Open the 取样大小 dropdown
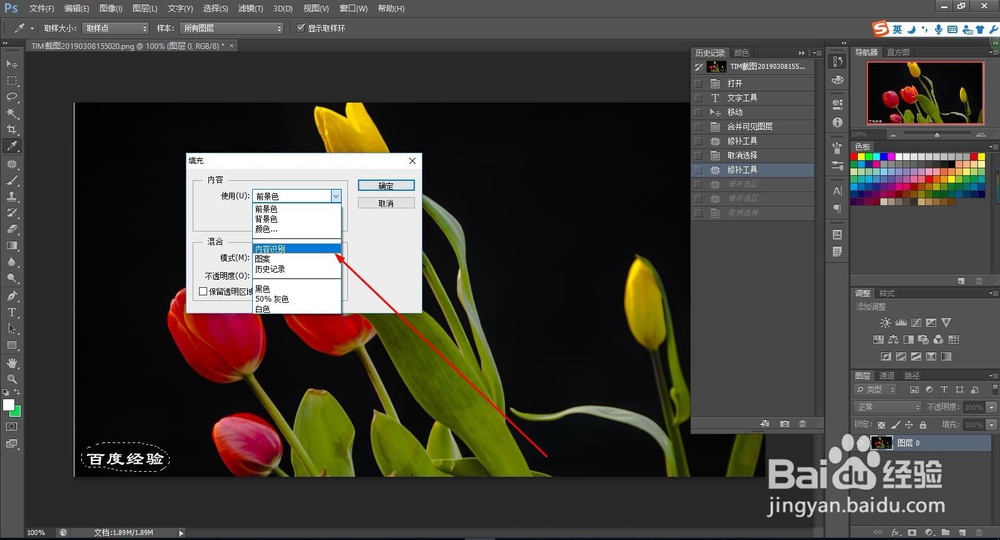1000x540 pixels. (115, 28)
